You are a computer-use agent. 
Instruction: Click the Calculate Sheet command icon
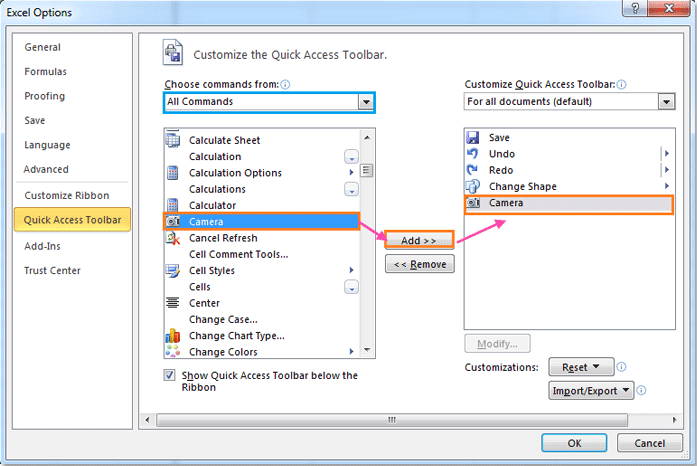(172, 140)
